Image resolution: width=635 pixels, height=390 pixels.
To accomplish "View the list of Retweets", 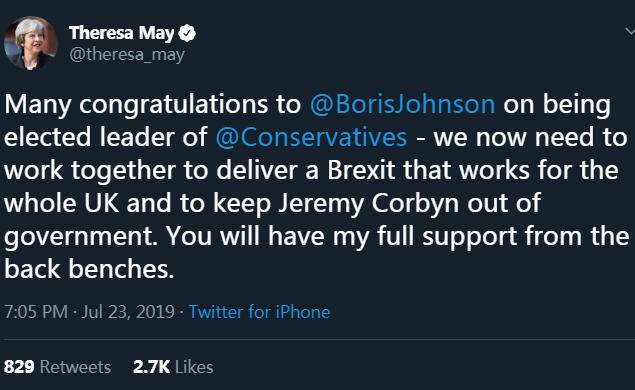I will 57,367.
